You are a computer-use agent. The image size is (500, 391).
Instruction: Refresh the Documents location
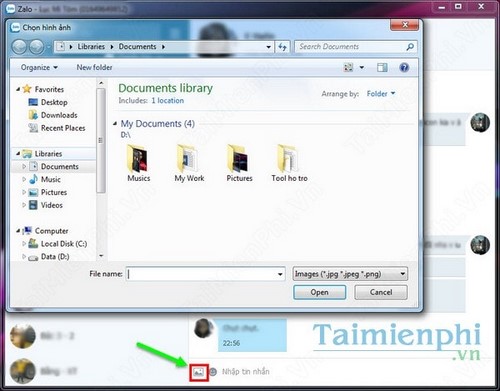(282, 47)
